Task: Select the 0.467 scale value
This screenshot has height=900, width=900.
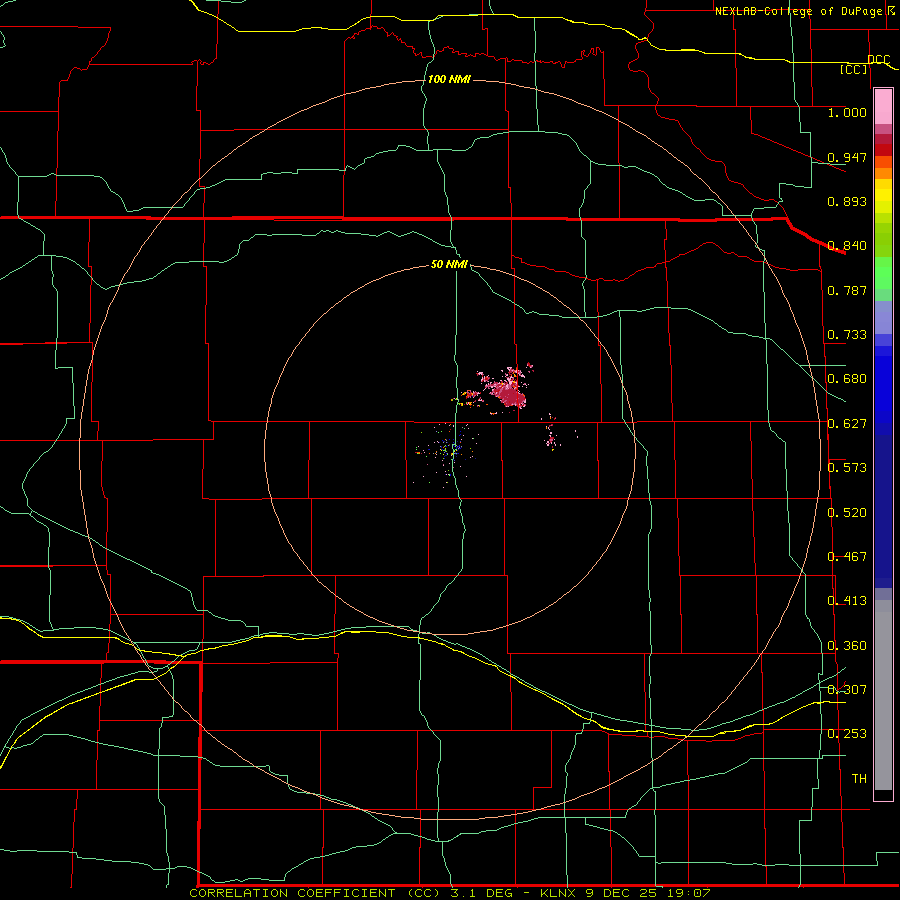Action: (847, 557)
